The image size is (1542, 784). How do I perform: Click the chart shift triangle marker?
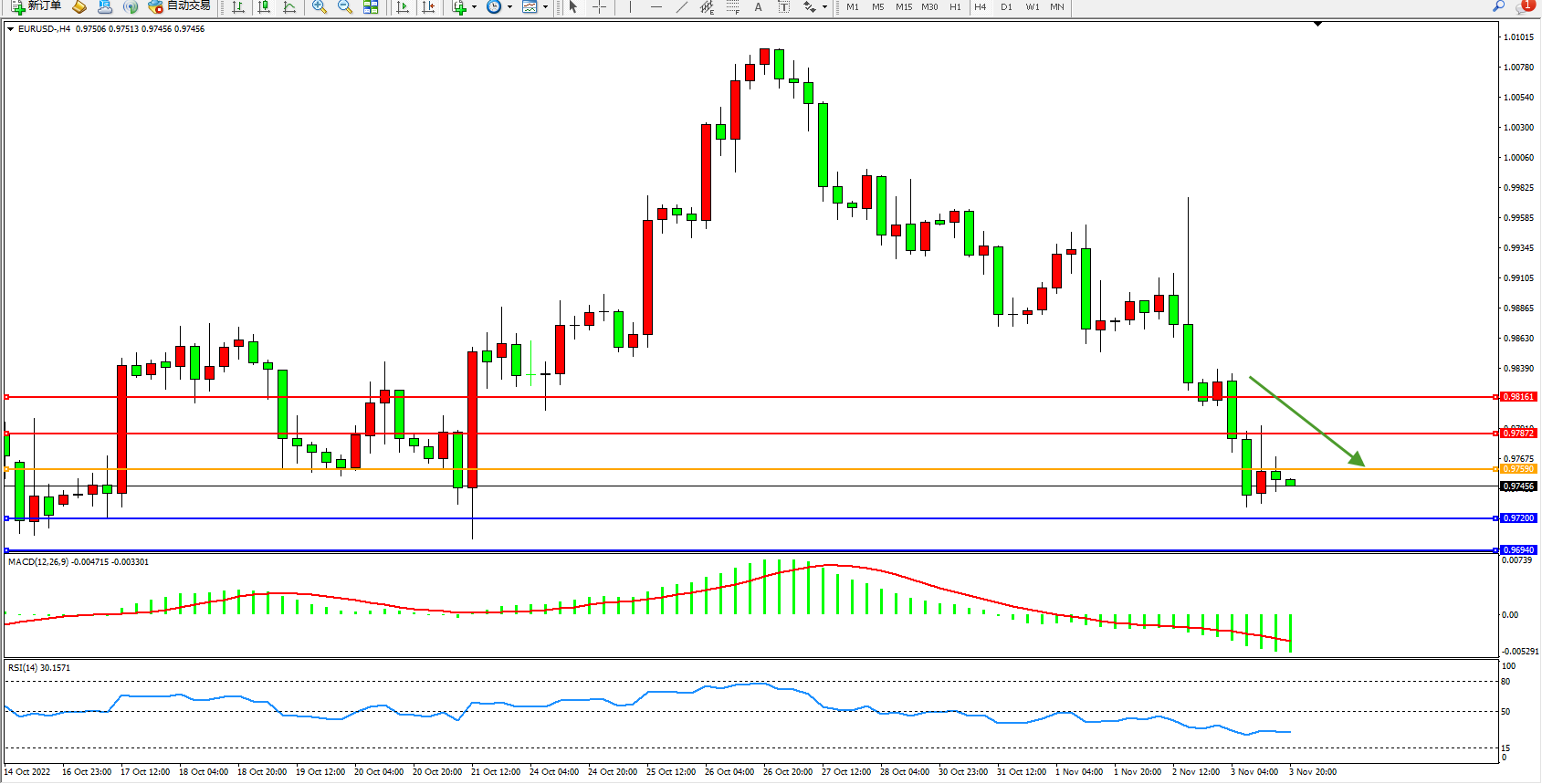point(1317,24)
